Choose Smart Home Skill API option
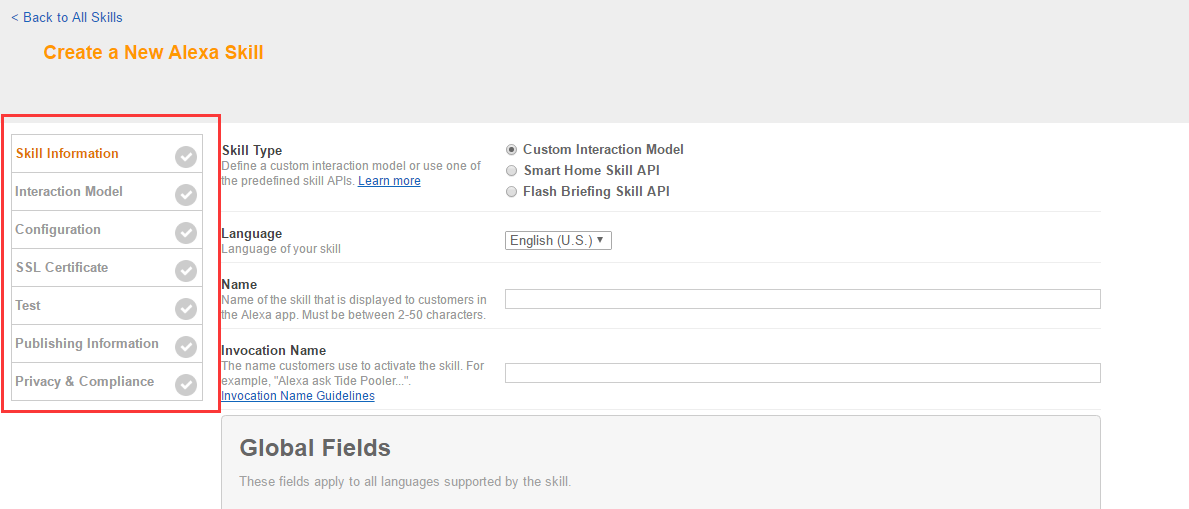This screenshot has width=1189, height=509. point(512,171)
